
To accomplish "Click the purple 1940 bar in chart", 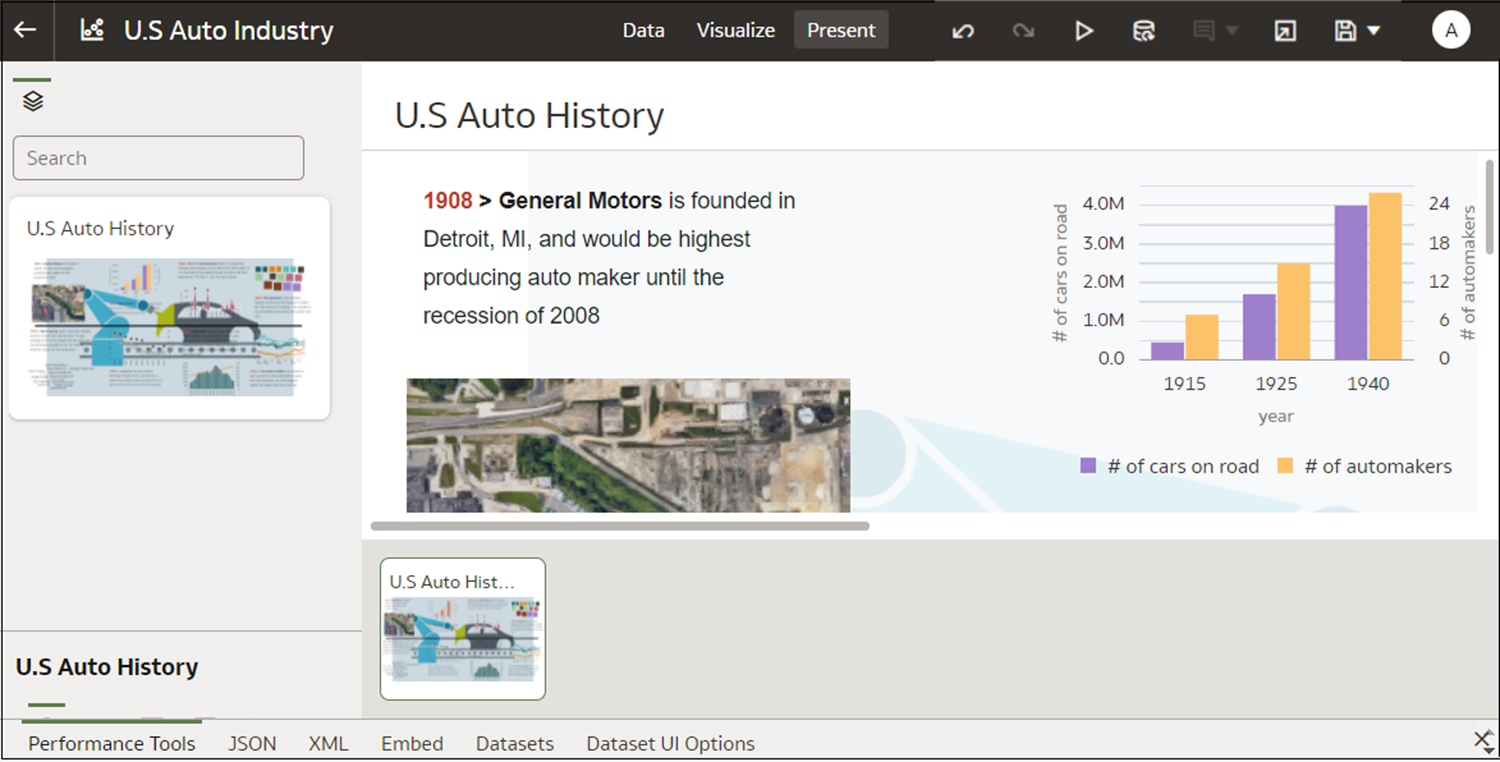I will pos(1351,282).
